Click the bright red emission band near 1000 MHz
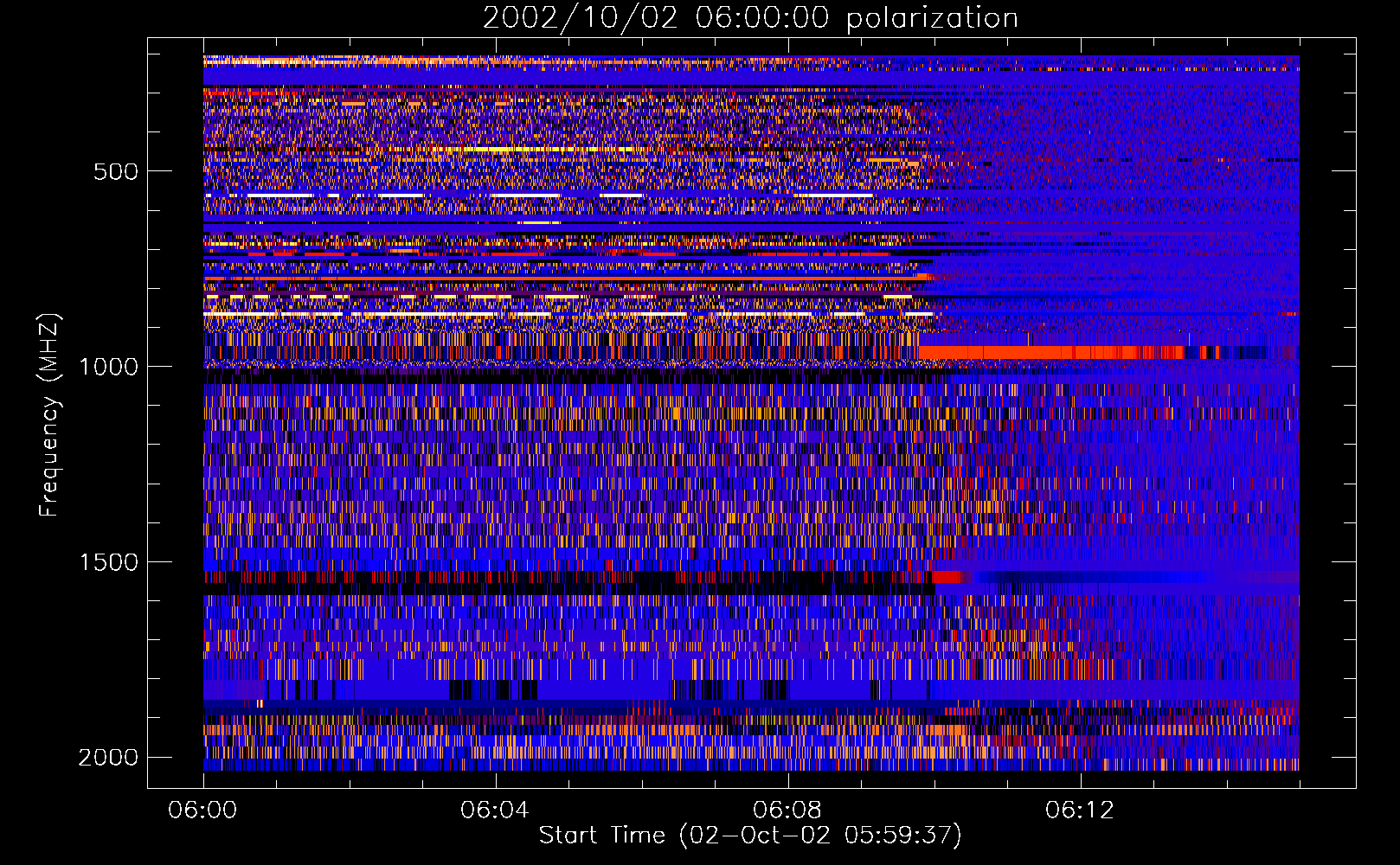The width and height of the screenshot is (1400, 865). click(1051, 352)
